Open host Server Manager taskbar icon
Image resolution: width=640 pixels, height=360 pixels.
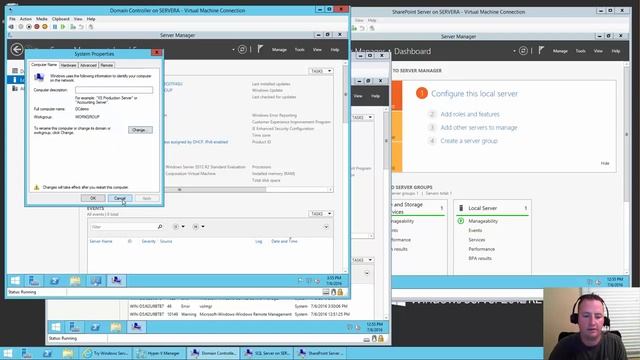27,353
